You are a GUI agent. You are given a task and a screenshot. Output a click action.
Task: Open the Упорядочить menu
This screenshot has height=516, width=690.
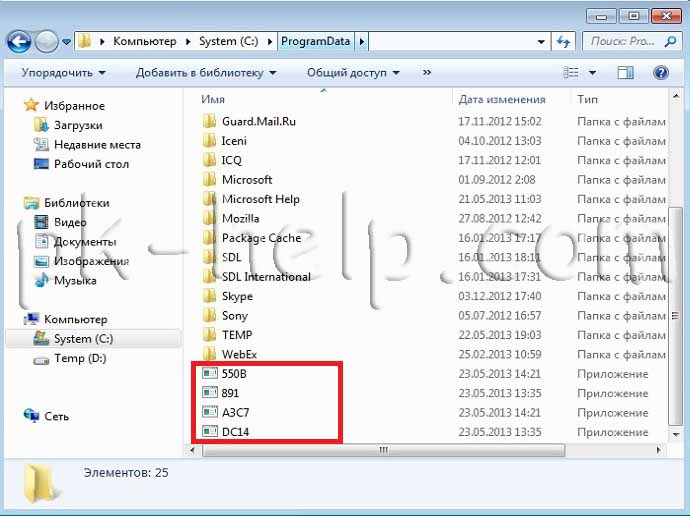pyautogui.click(x=63, y=73)
